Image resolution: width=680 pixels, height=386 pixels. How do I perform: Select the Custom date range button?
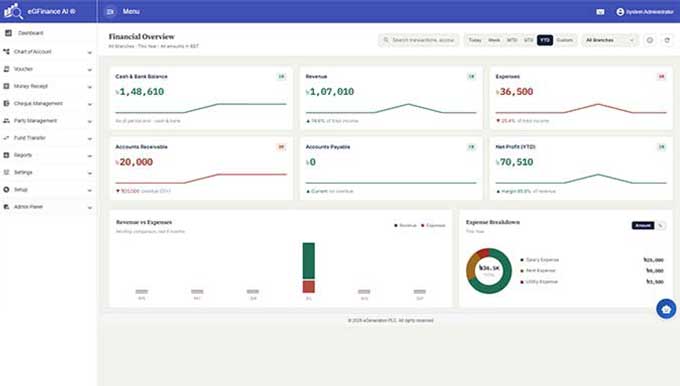(x=565, y=40)
